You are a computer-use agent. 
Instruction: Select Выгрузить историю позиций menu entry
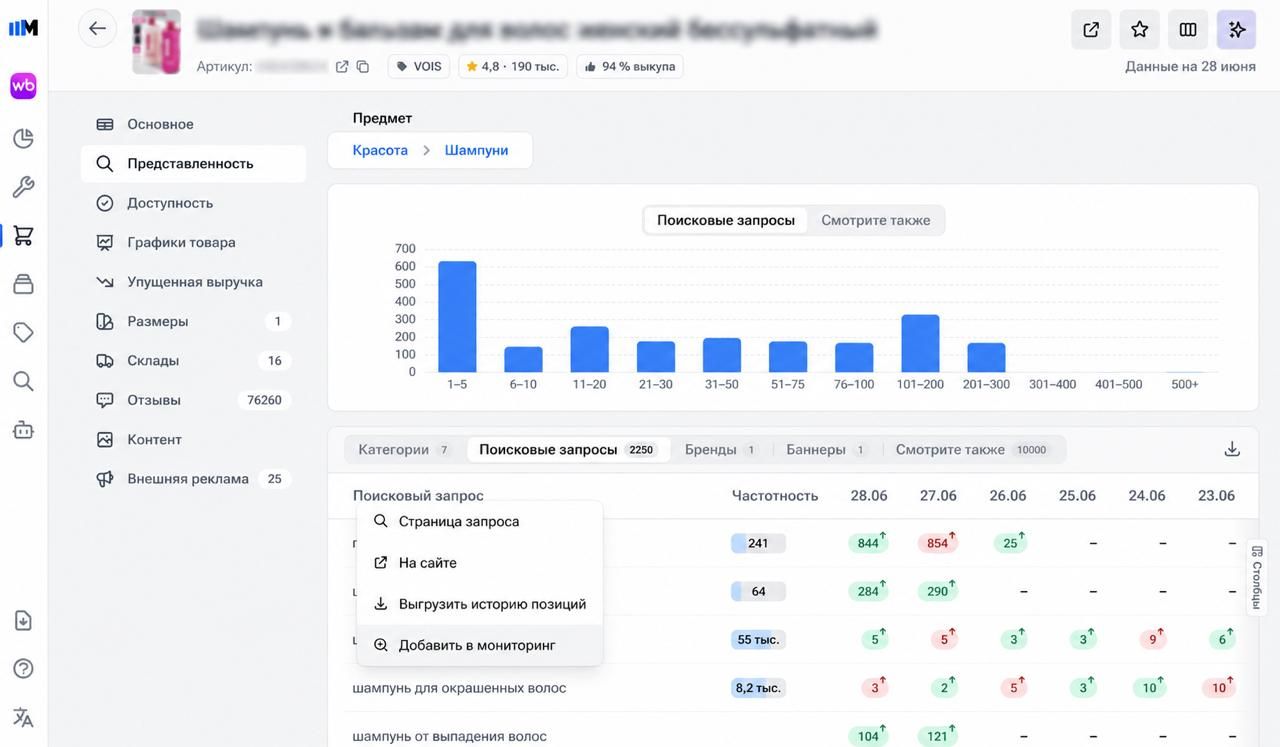click(x=480, y=604)
